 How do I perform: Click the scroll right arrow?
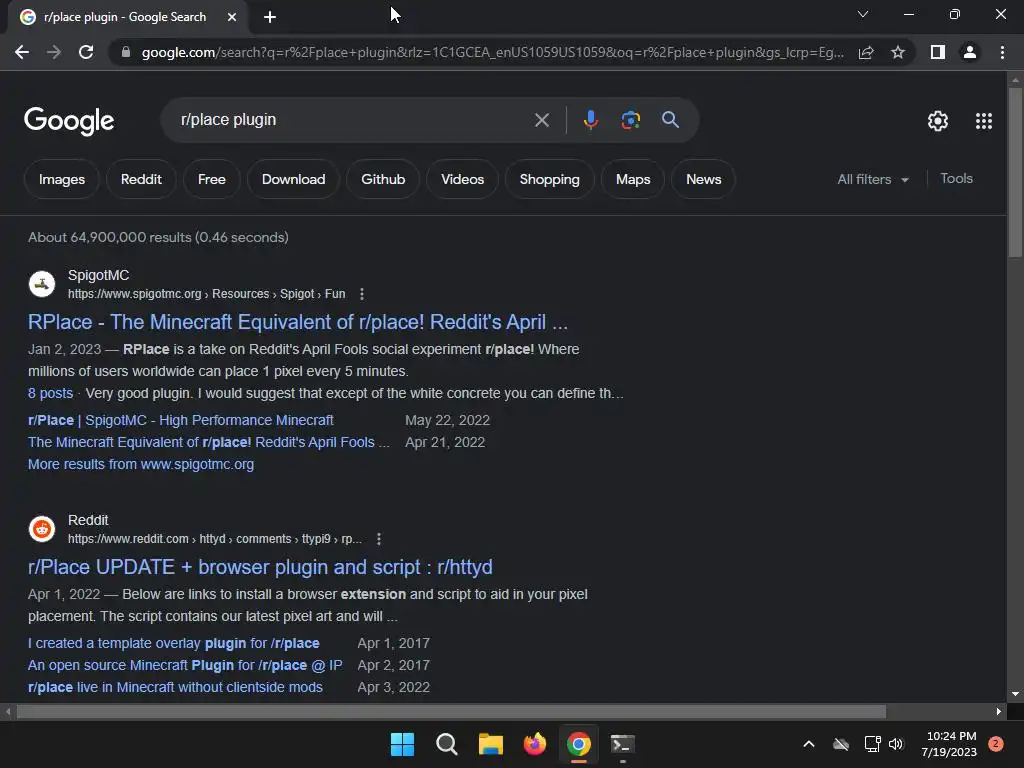[999, 711]
